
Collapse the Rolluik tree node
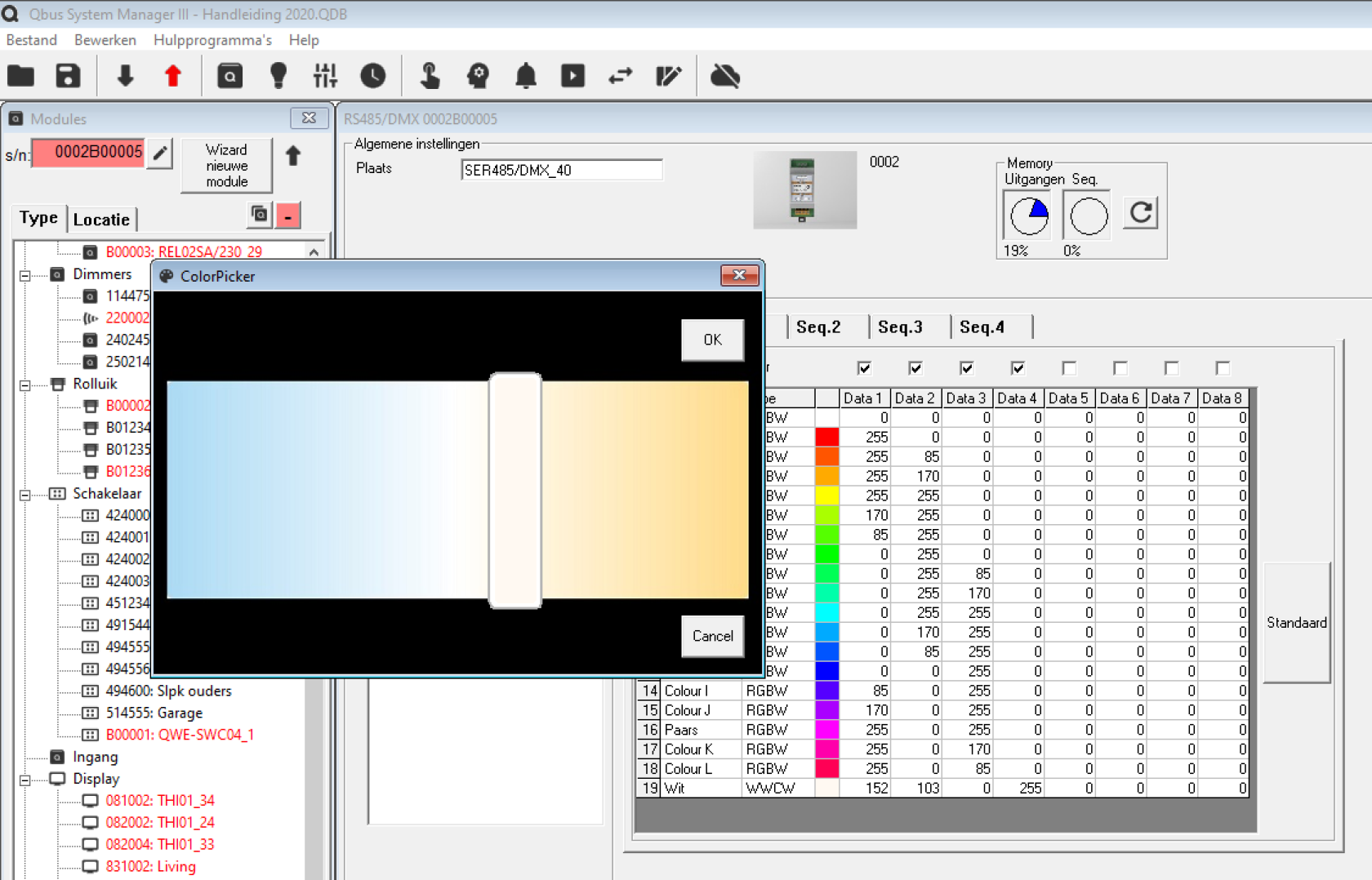point(25,384)
